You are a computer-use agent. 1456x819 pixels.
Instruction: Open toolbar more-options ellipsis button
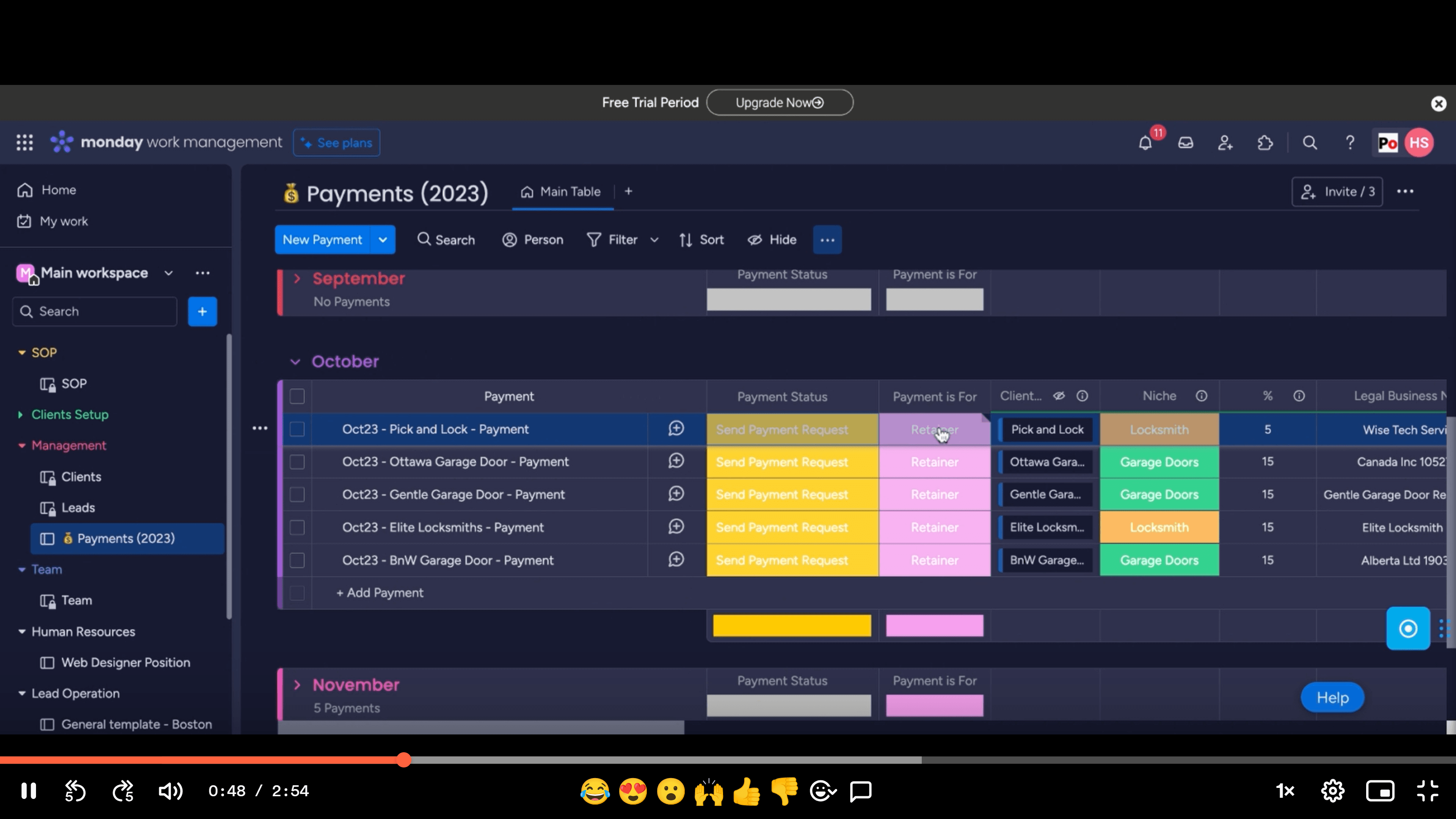point(827,240)
